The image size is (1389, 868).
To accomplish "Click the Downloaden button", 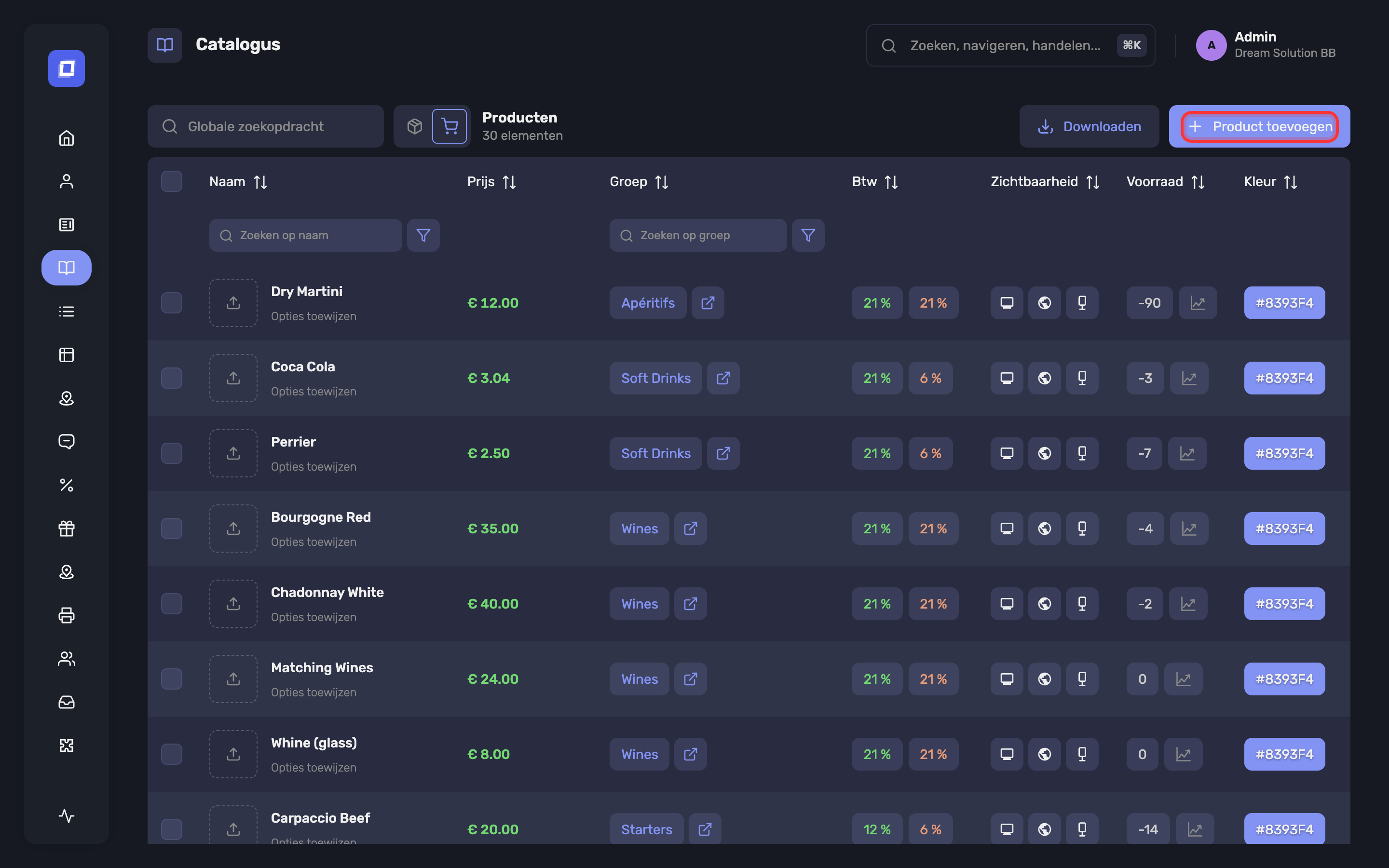I will pyautogui.click(x=1089, y=126).
